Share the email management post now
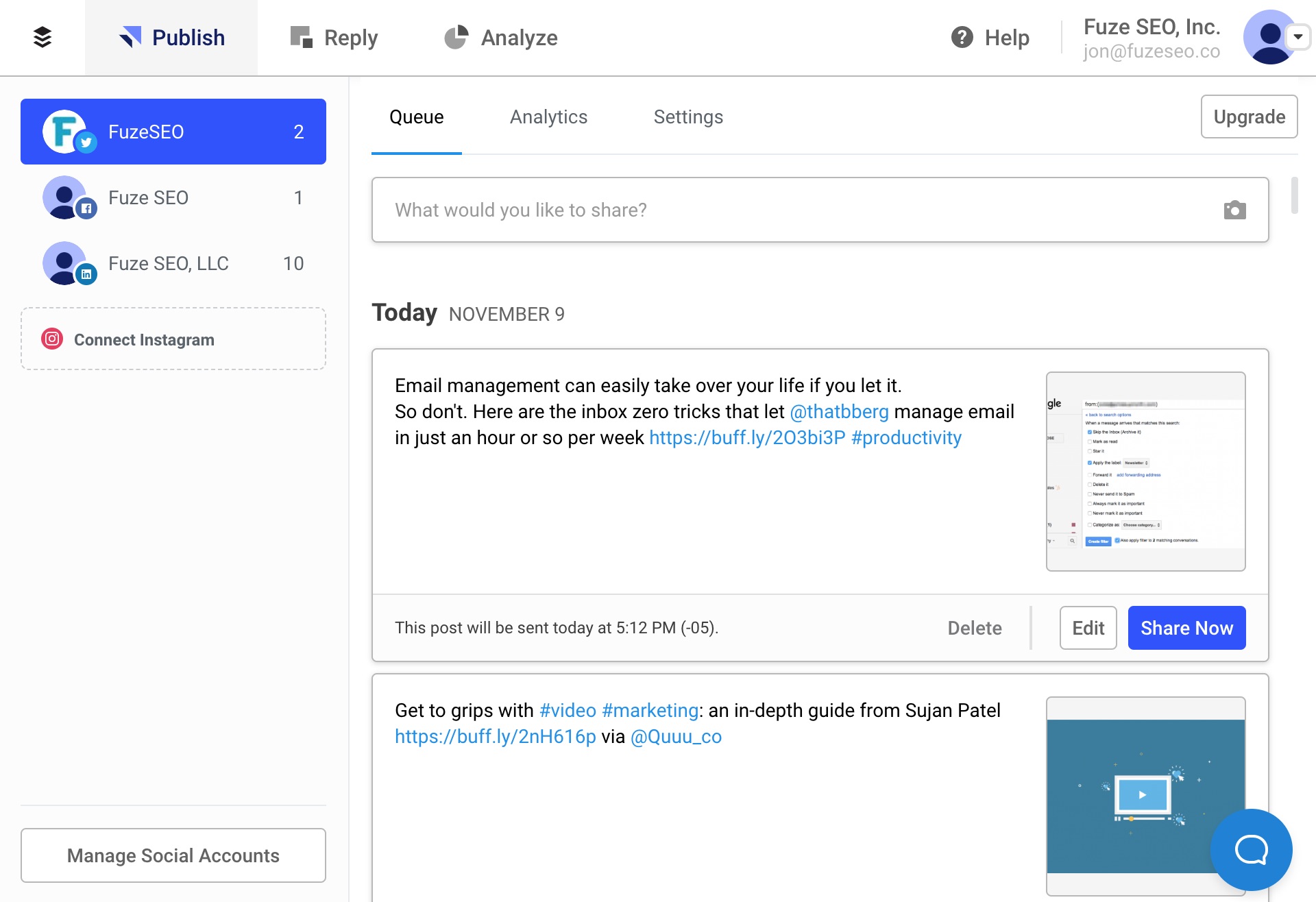 [1186, 627]
